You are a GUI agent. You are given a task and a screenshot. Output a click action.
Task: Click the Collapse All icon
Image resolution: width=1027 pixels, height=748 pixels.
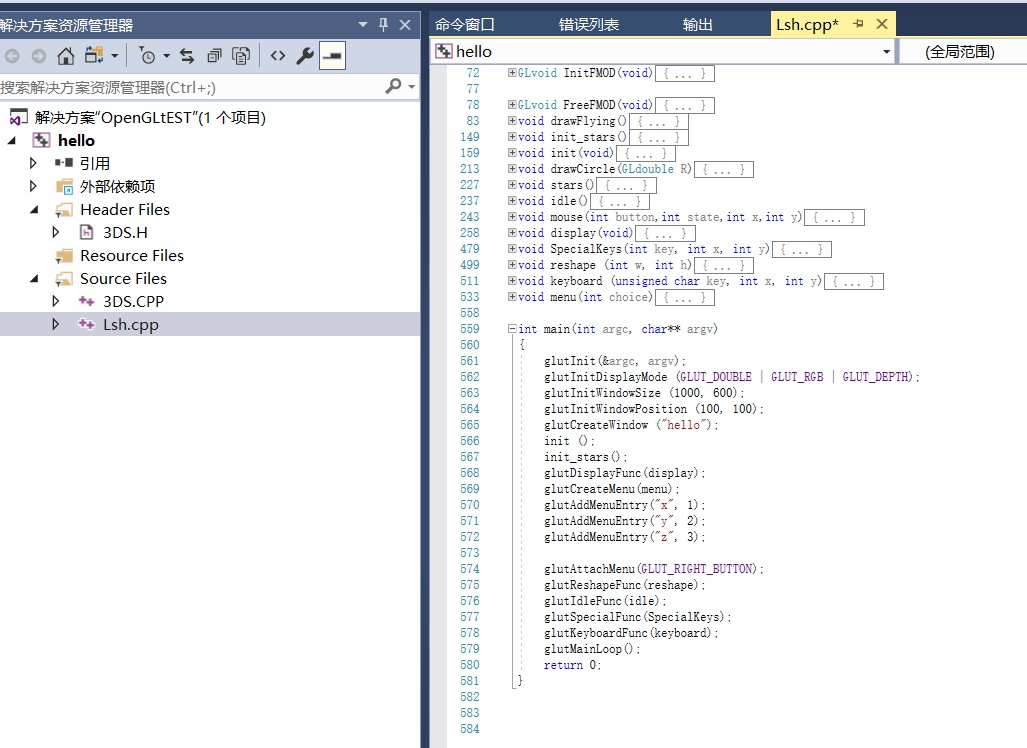(214, 56)
